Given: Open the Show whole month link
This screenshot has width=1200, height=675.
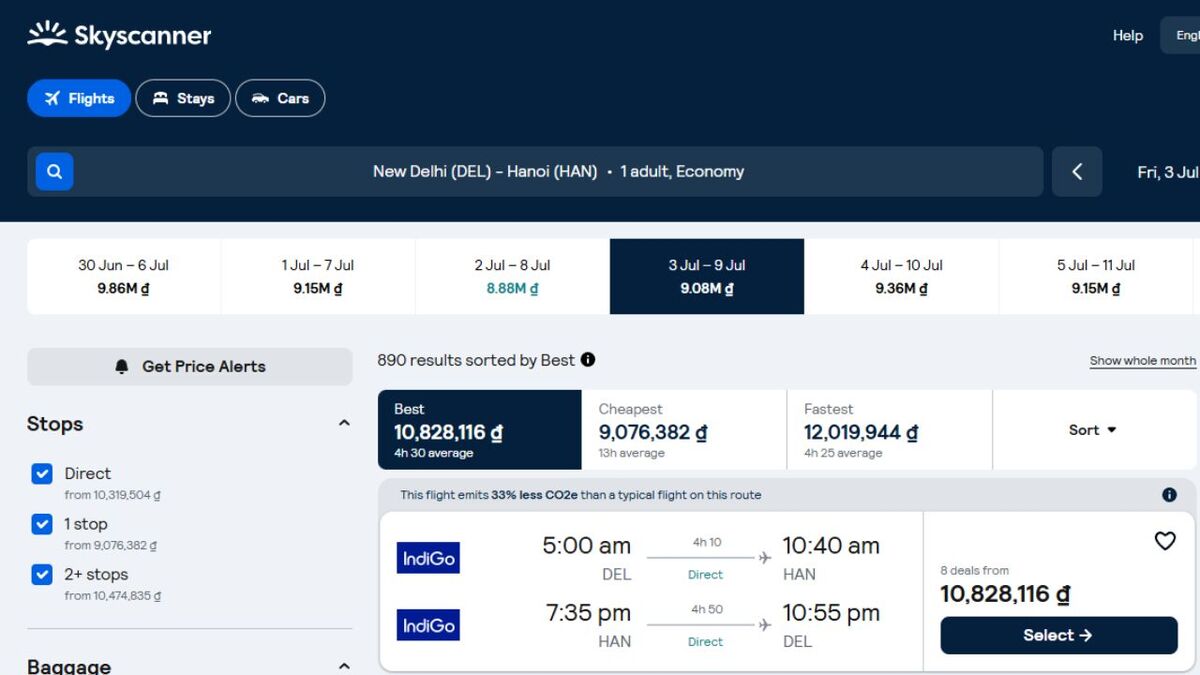Looking at the screenshot, I should [x=1143, y=361].
